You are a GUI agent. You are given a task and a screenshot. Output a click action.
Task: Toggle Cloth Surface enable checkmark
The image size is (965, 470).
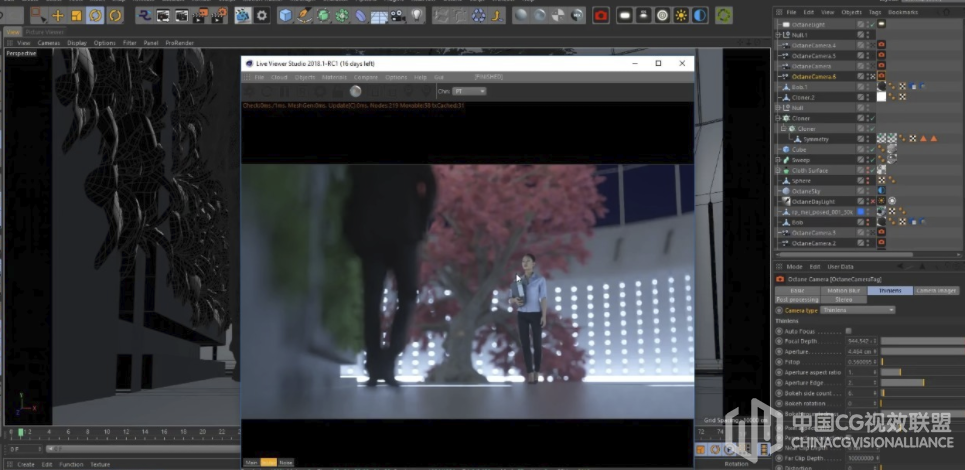873,170
